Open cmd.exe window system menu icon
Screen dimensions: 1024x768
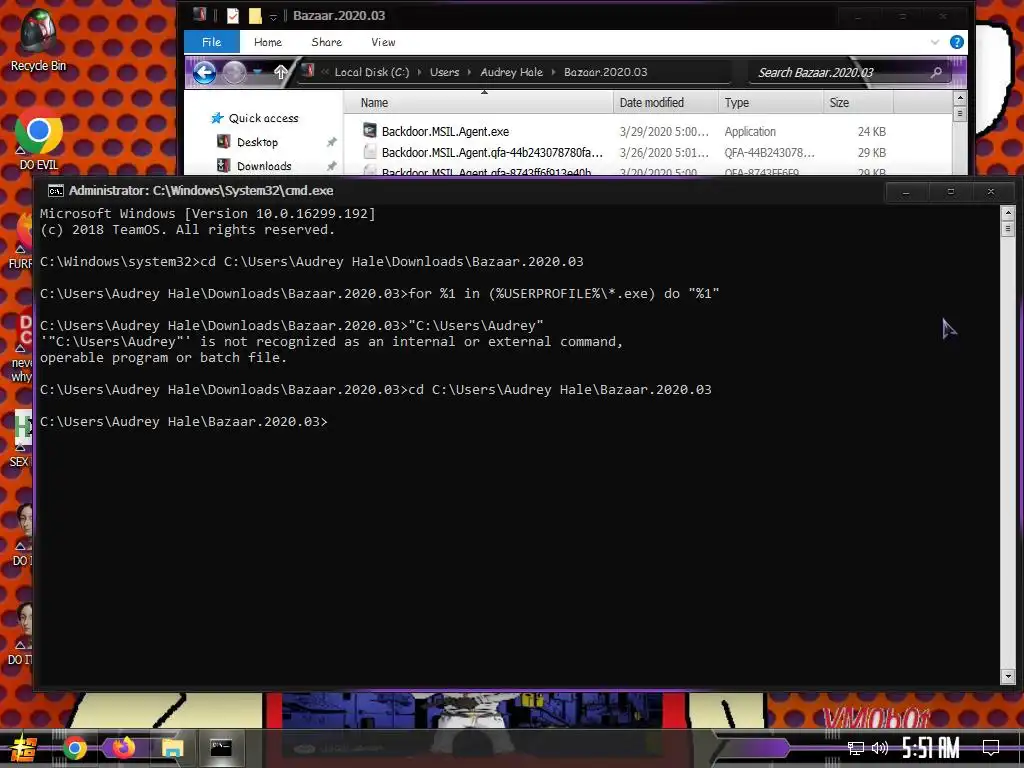[56, 191]
